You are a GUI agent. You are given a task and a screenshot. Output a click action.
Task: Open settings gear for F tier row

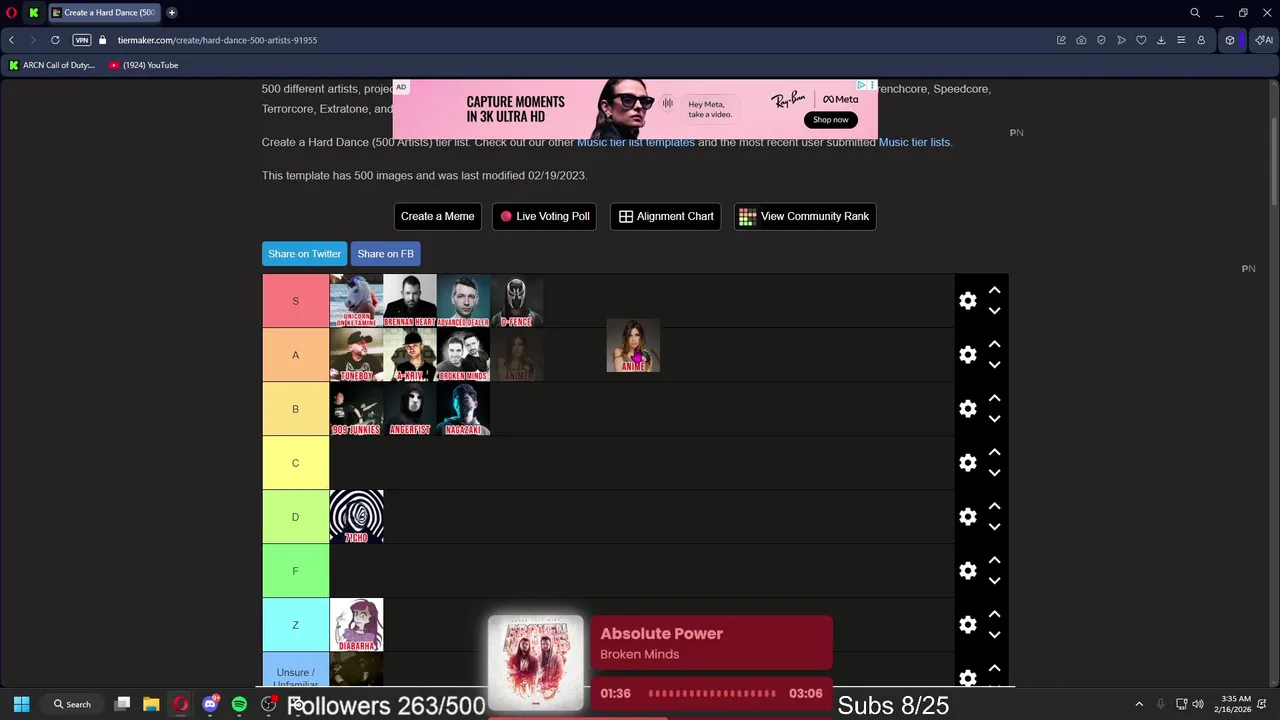(x=968, y=571)
